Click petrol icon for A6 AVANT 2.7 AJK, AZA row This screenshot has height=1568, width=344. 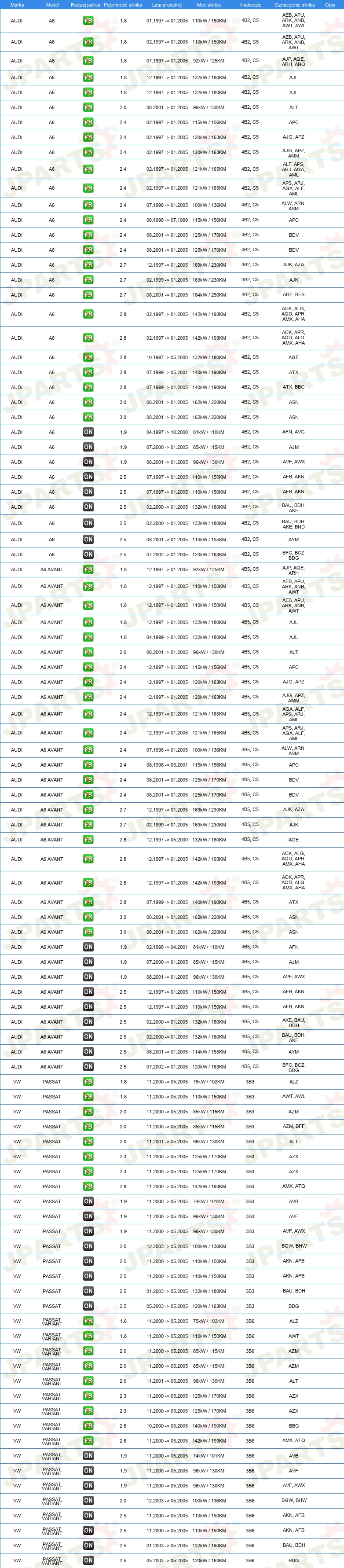click(88, 810)
